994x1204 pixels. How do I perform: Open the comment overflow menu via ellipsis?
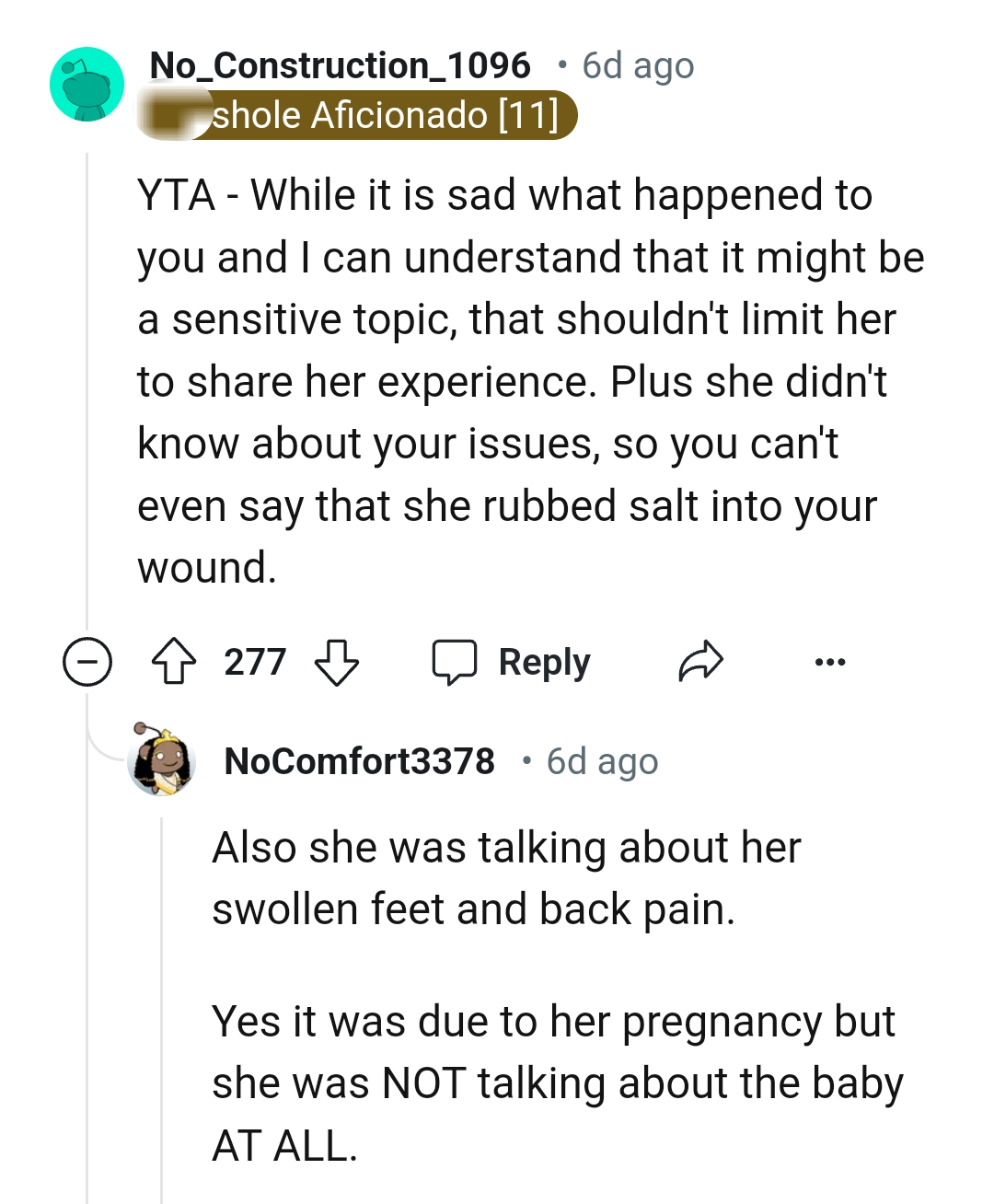click(831, 660)
